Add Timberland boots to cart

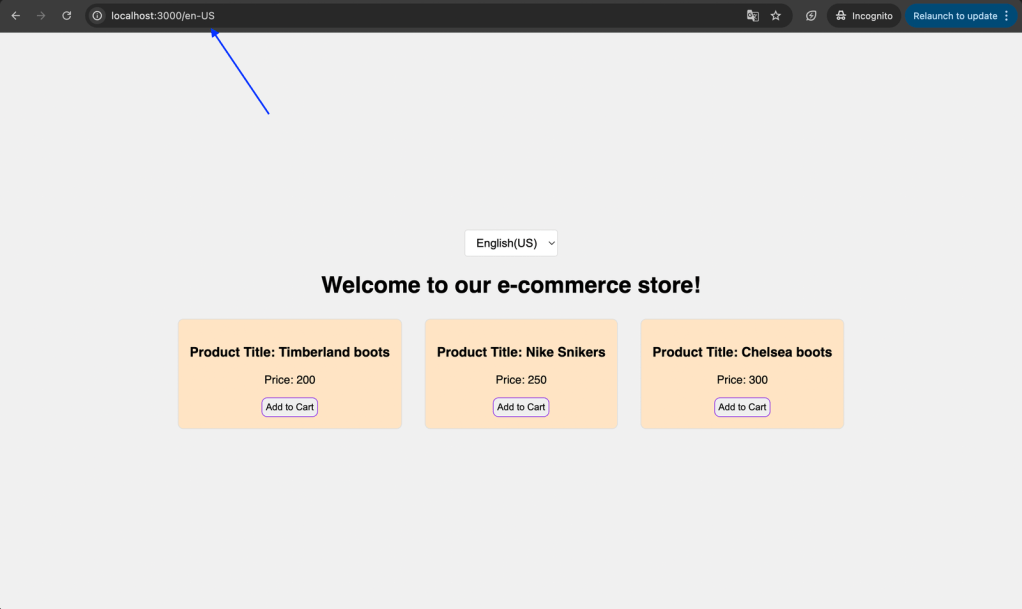coord(290,407)
